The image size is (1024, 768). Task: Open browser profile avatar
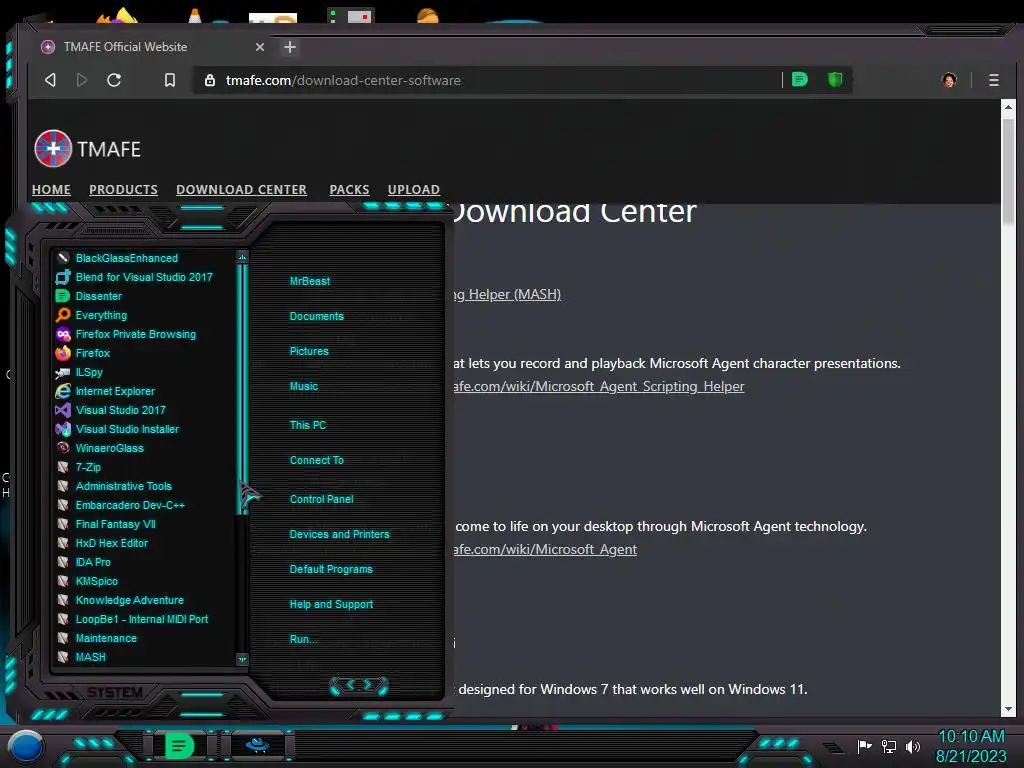[x=949, y=80]
